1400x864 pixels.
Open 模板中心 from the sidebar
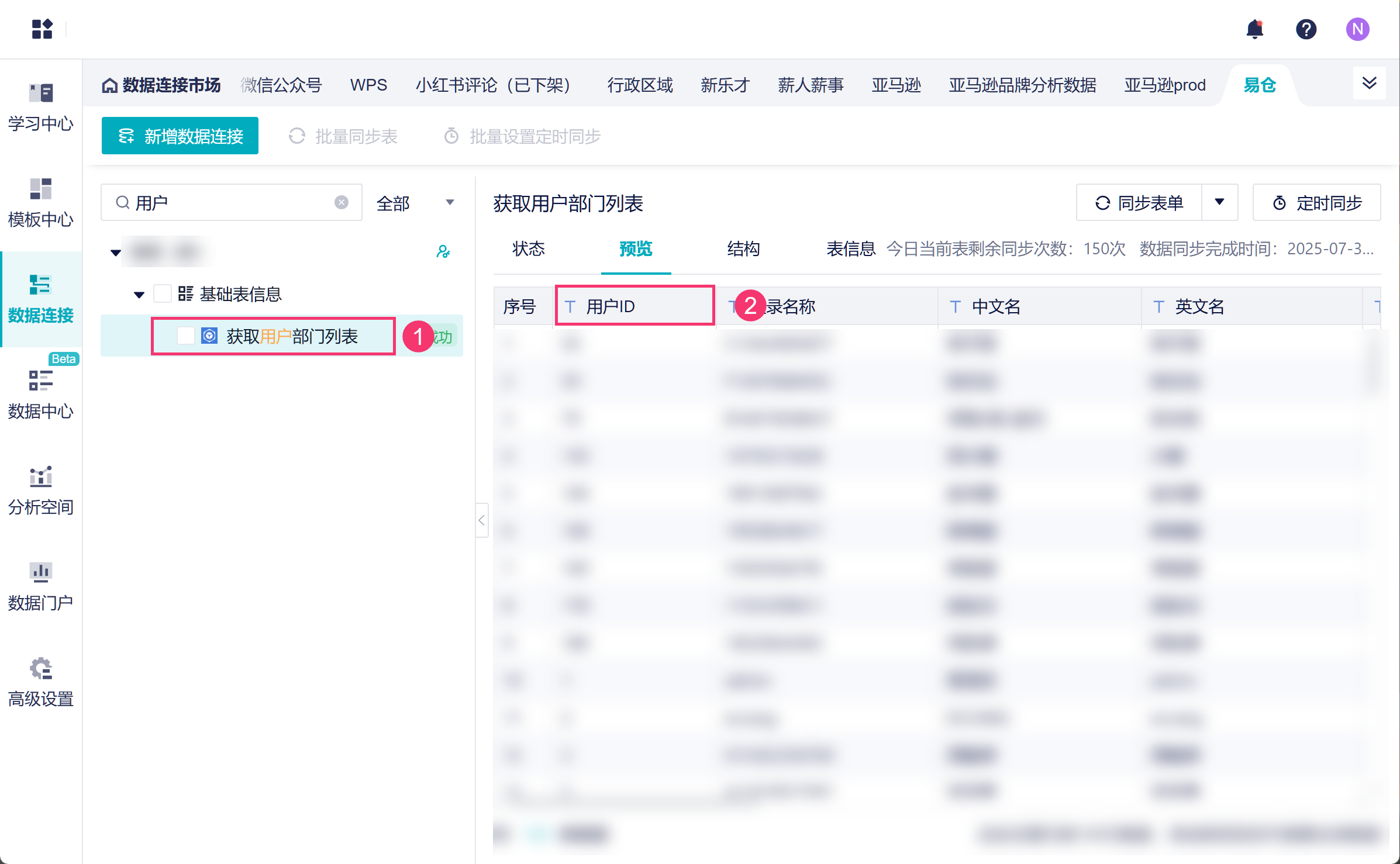(x=41, y=203)
